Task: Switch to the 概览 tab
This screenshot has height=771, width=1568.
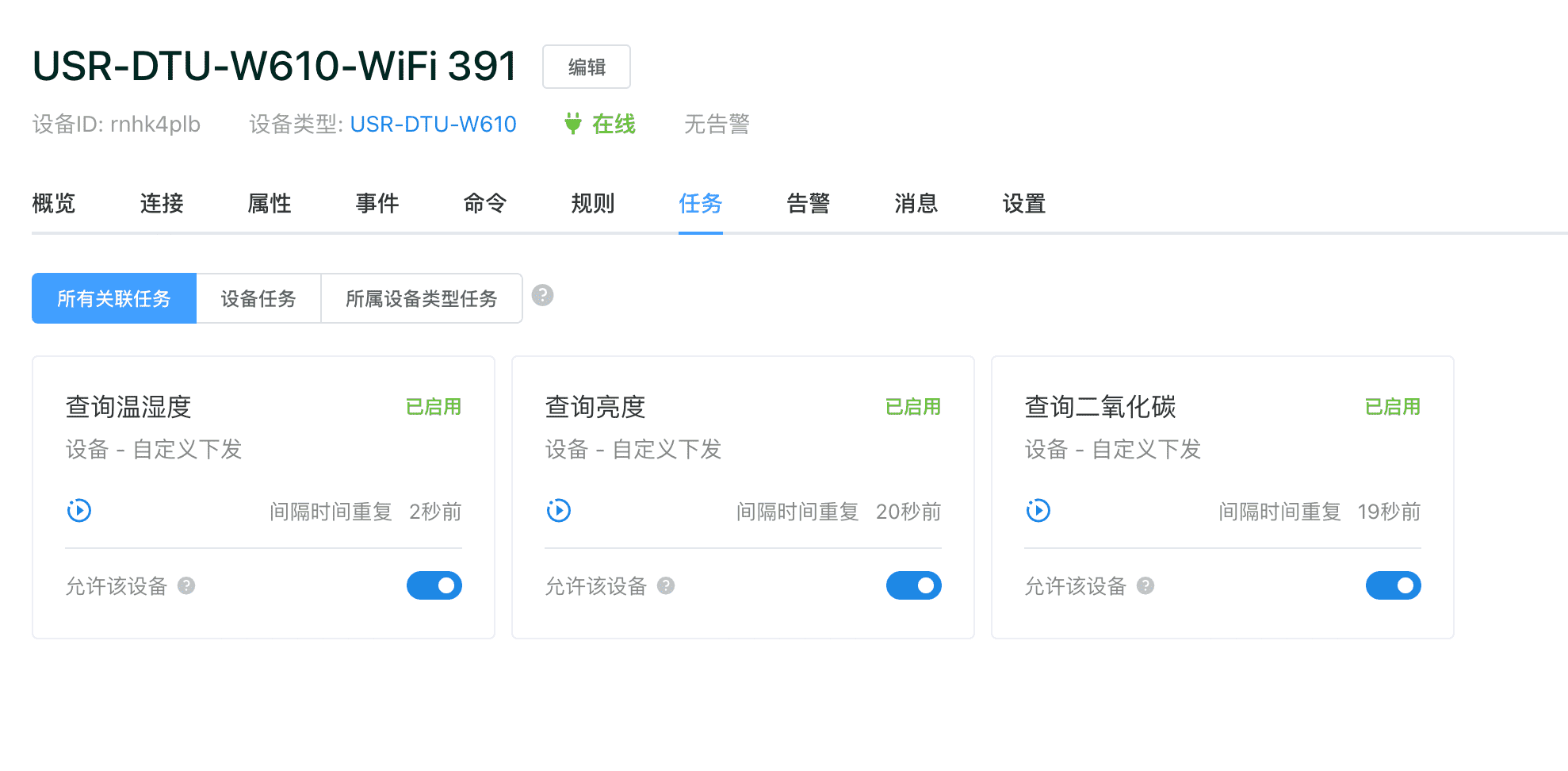Action: pos(54,204)
